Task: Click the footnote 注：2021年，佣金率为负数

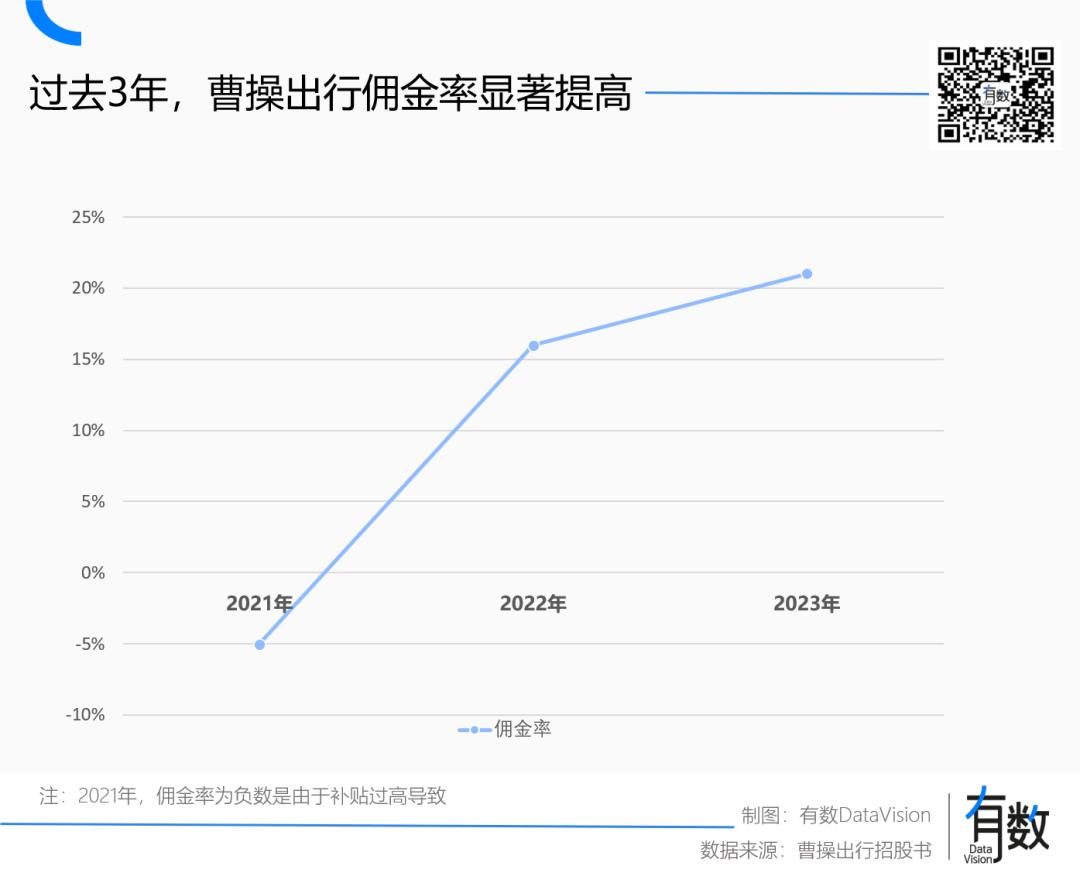Action: point(242,796)
